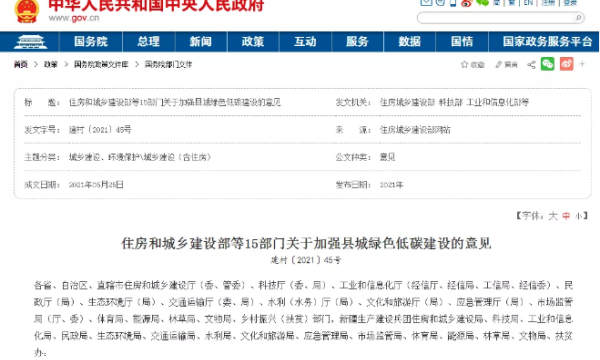Click the plus icon for more share options
Screen dimensions: 600x360
click(x=582, y=64)
